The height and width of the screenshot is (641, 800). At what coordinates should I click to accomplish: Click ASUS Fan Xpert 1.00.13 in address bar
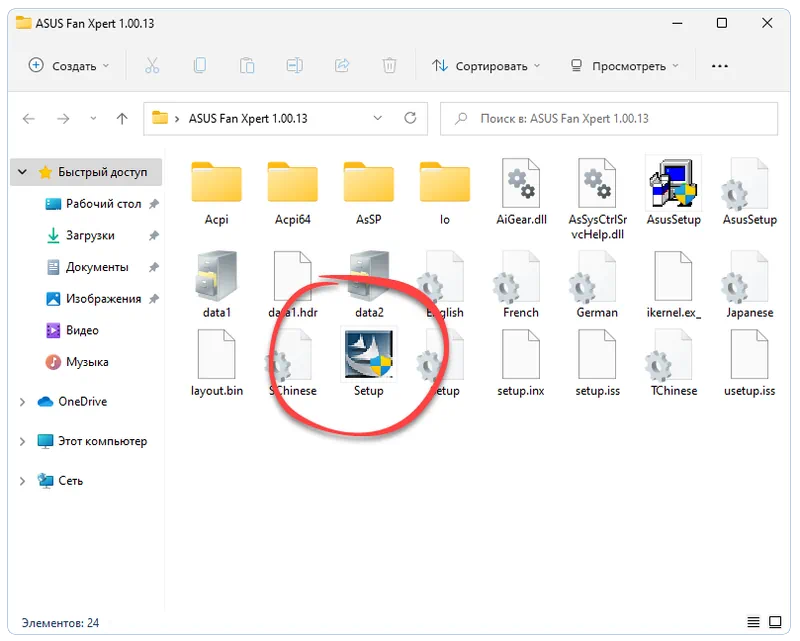tap(248, 119)
